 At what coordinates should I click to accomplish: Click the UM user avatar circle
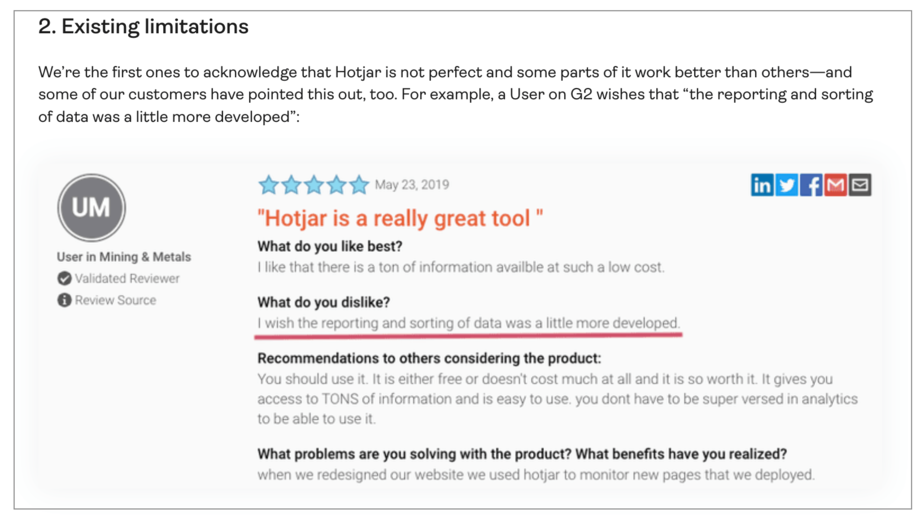click(x=91, y=207)
